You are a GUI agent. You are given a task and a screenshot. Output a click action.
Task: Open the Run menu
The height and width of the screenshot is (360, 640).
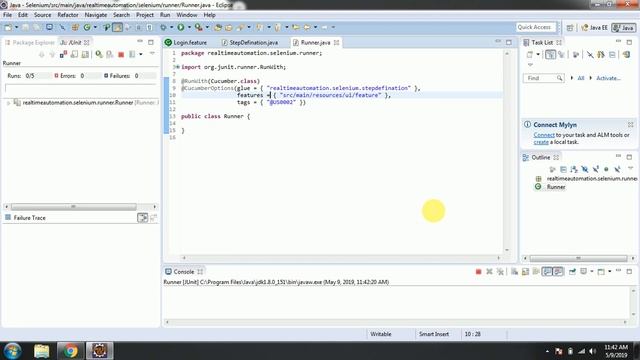(x=165, y=15)
